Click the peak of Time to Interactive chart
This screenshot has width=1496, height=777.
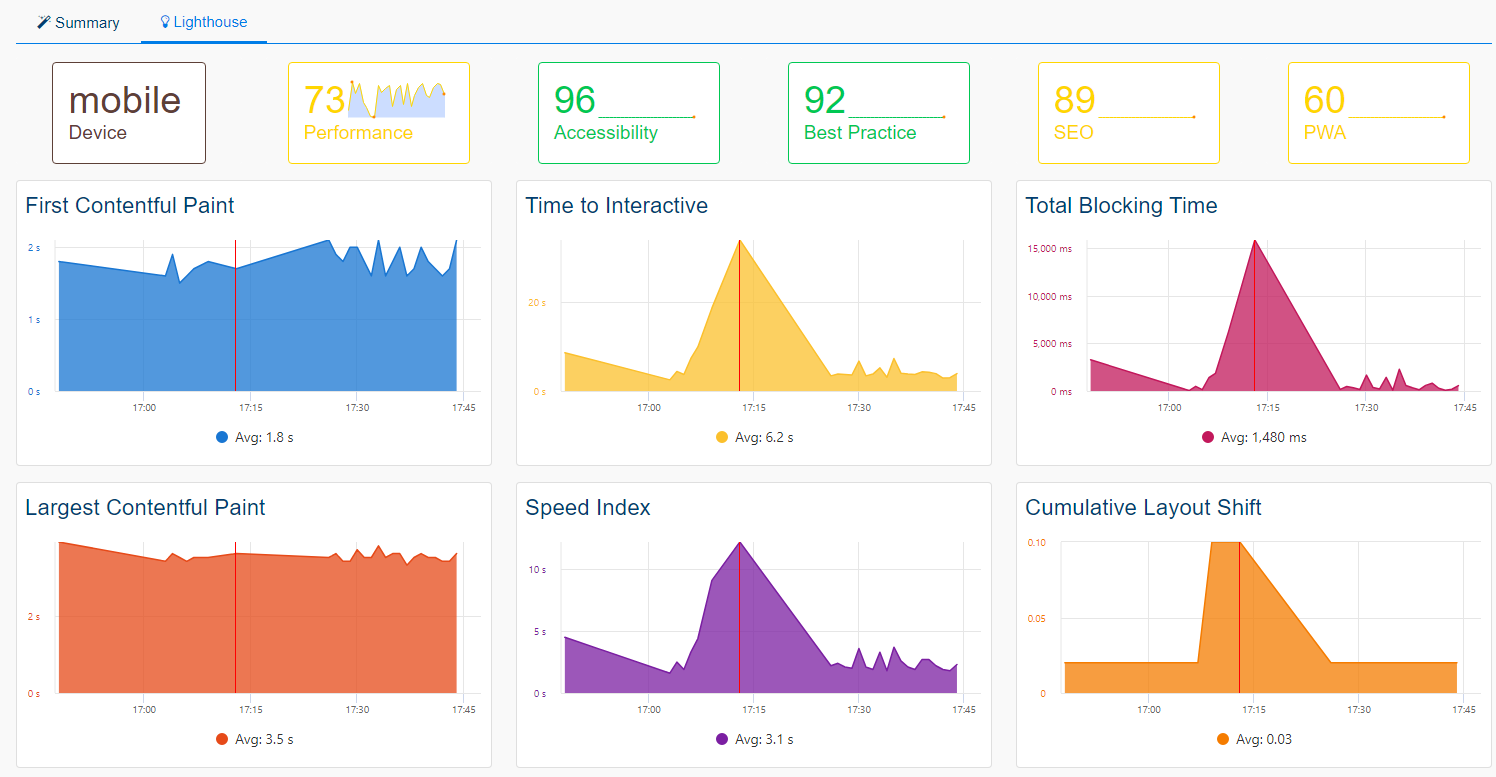740,242
